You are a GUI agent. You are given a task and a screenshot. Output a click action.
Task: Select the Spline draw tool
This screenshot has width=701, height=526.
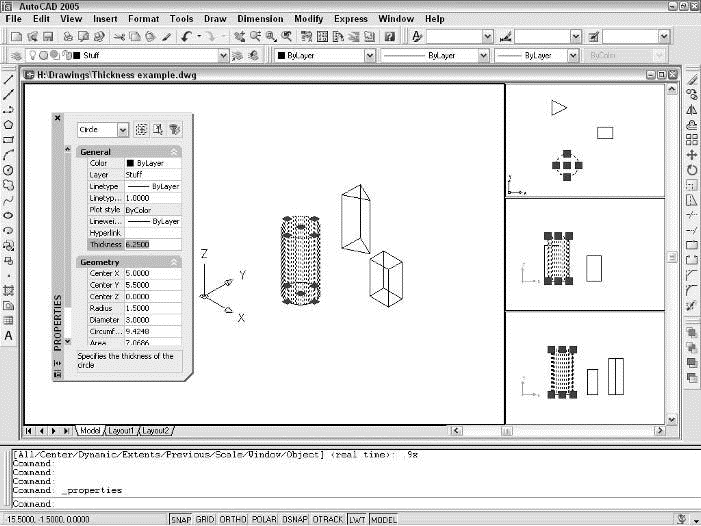click(8, 200)
